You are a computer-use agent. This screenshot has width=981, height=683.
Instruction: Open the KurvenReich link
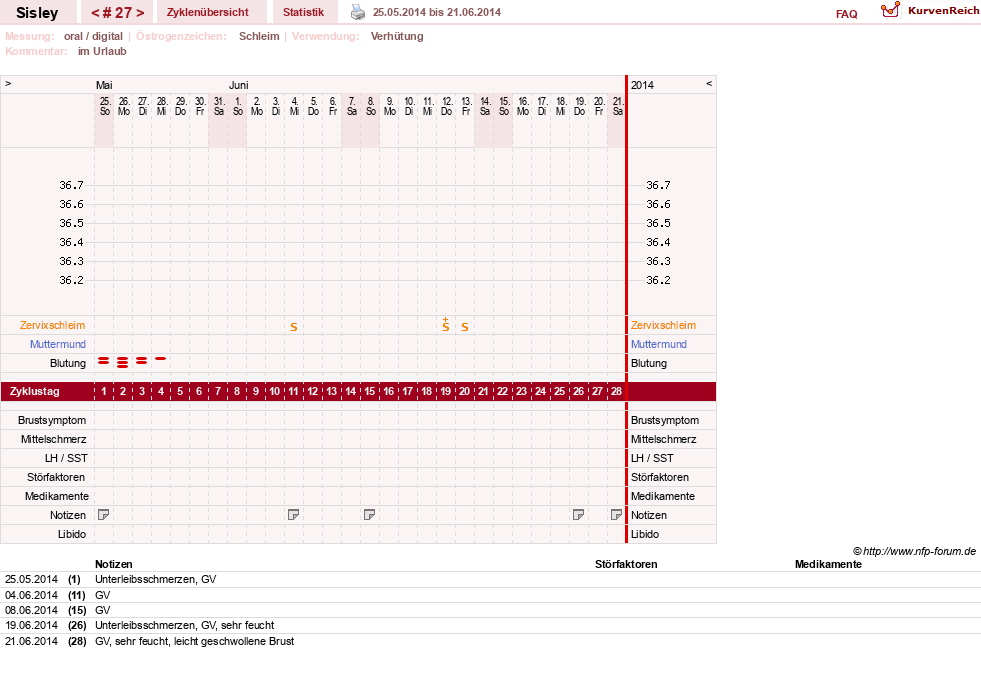(x=943, y=11)
